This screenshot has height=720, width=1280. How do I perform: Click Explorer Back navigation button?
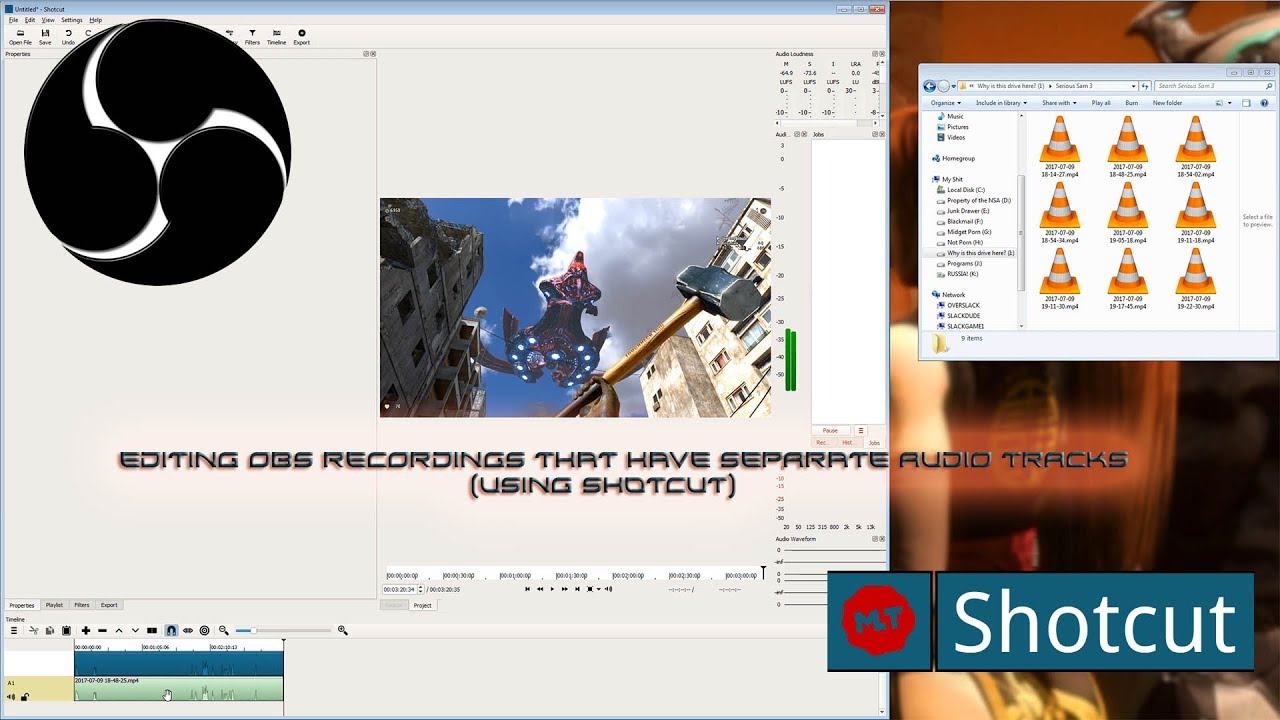click(x=929, y=86)
